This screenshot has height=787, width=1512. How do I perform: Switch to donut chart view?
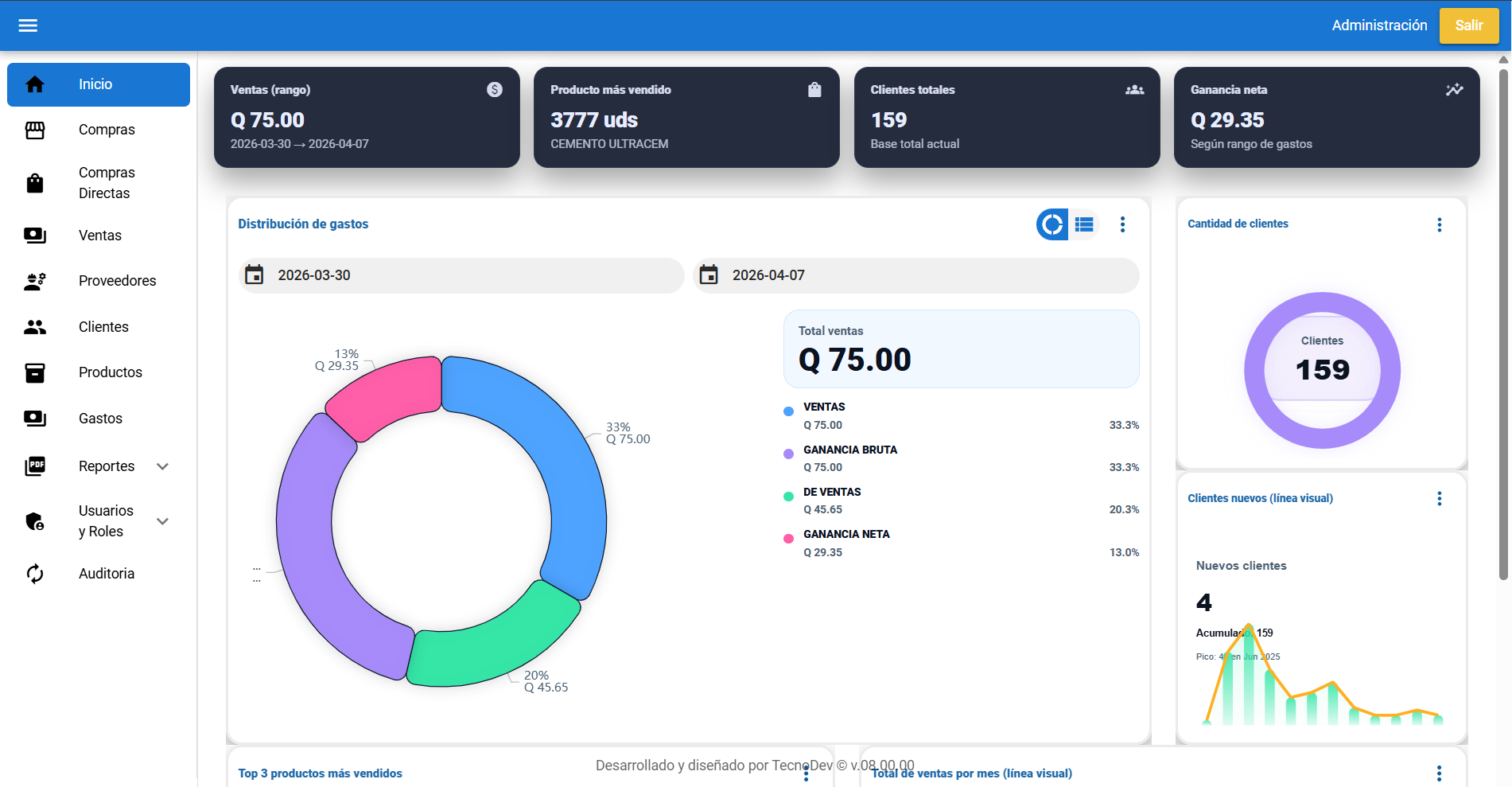coord(1051,224)
